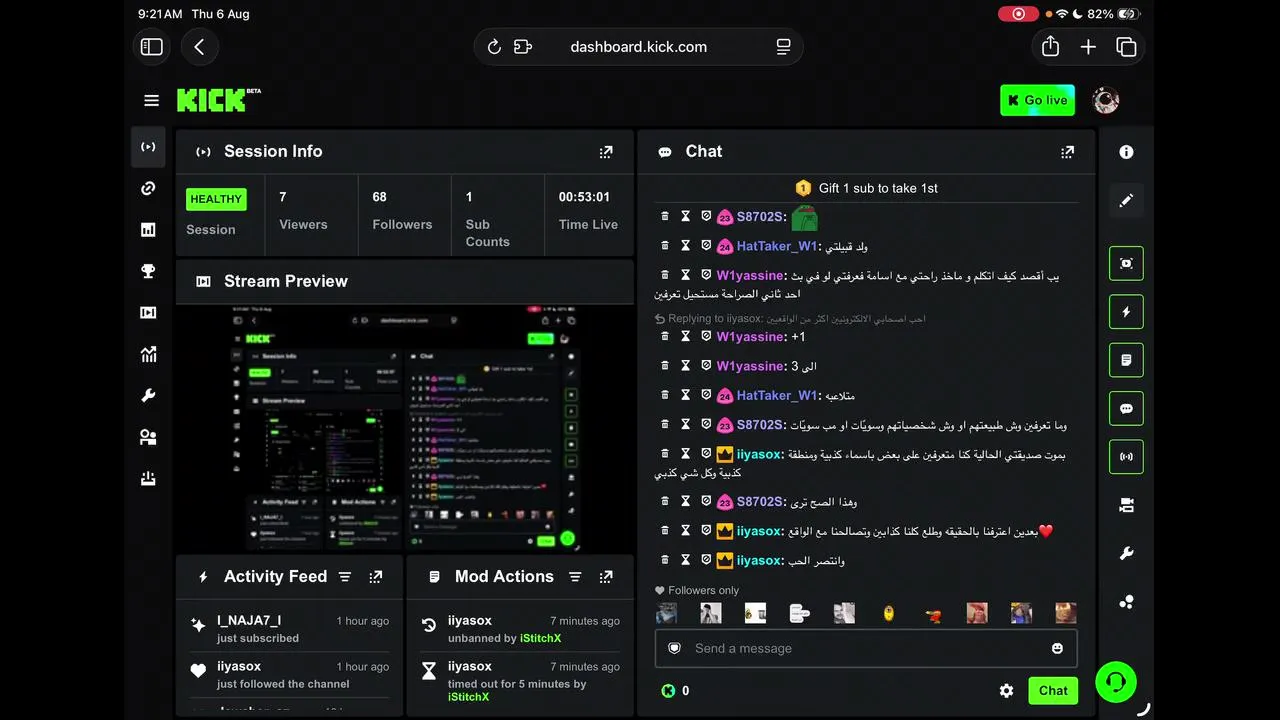Viewport: 1280px width, 720px height.
Task: Click the I_NAJA7_I just subscribed entry
Action: pos(289,629)
